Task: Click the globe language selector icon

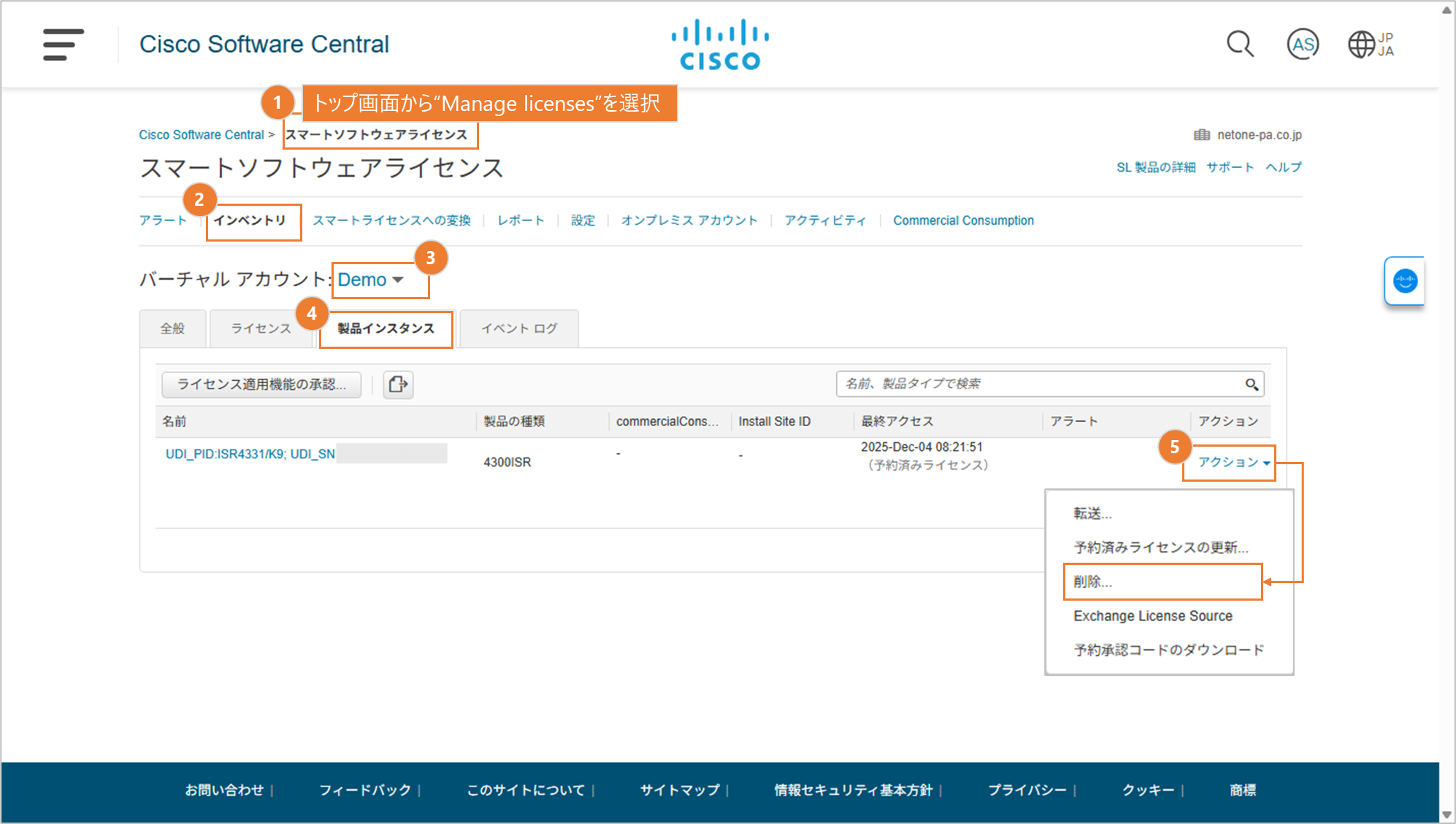Action: (x=1362, y=45)
